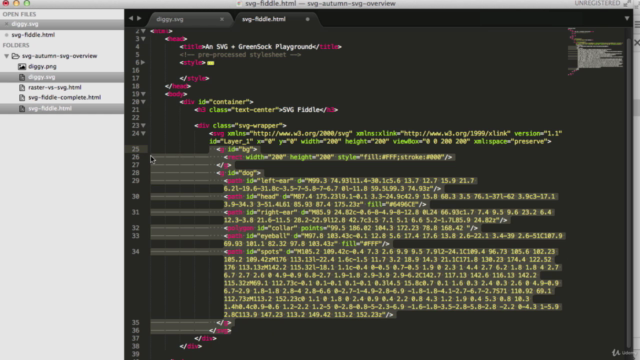Click the document icon in window title

240,3
